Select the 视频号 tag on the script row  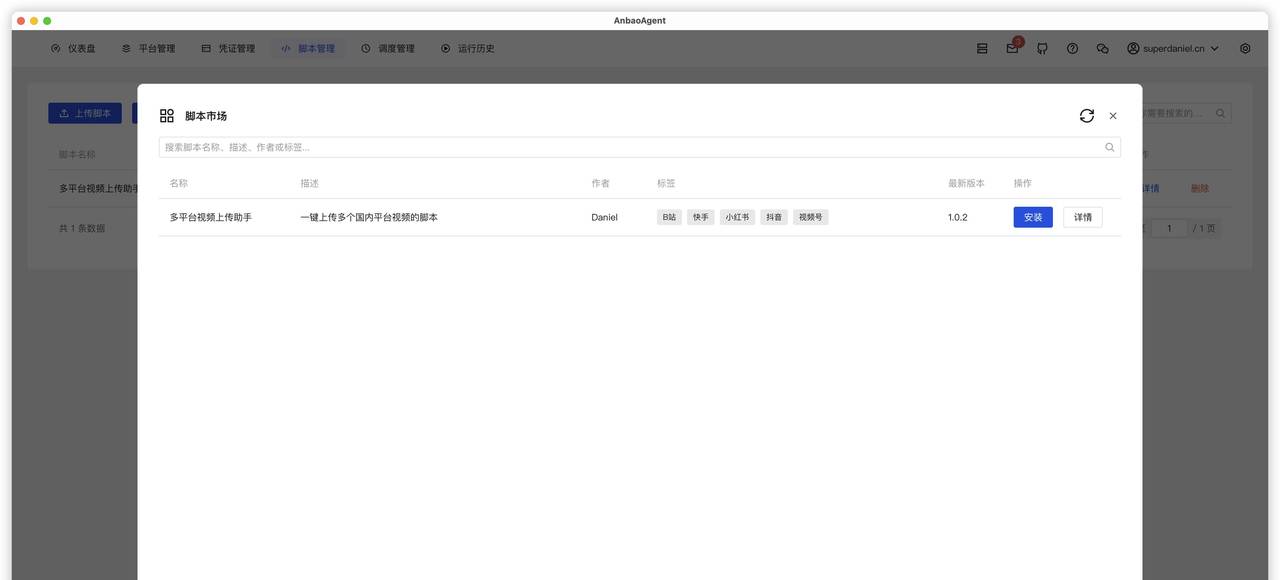tap(810, 214)
